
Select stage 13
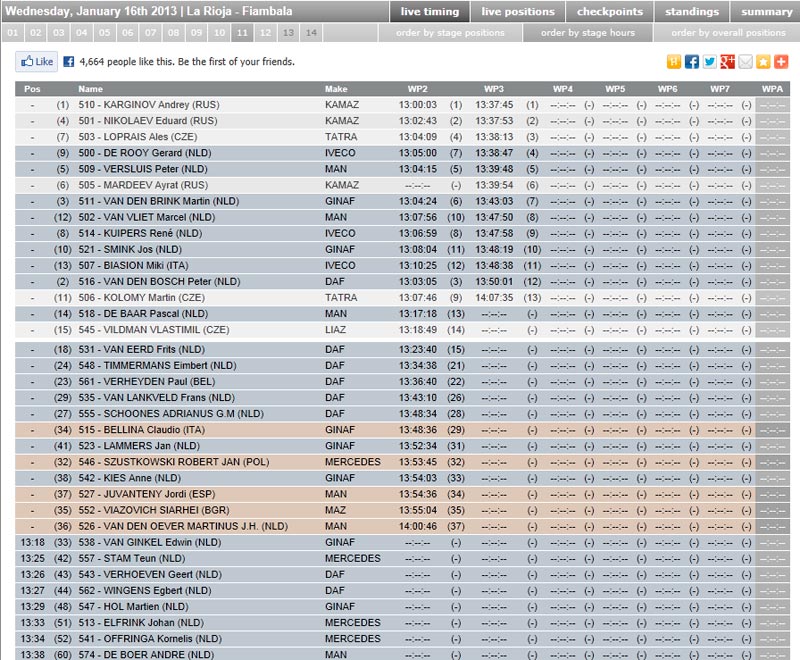coord(288,33)
